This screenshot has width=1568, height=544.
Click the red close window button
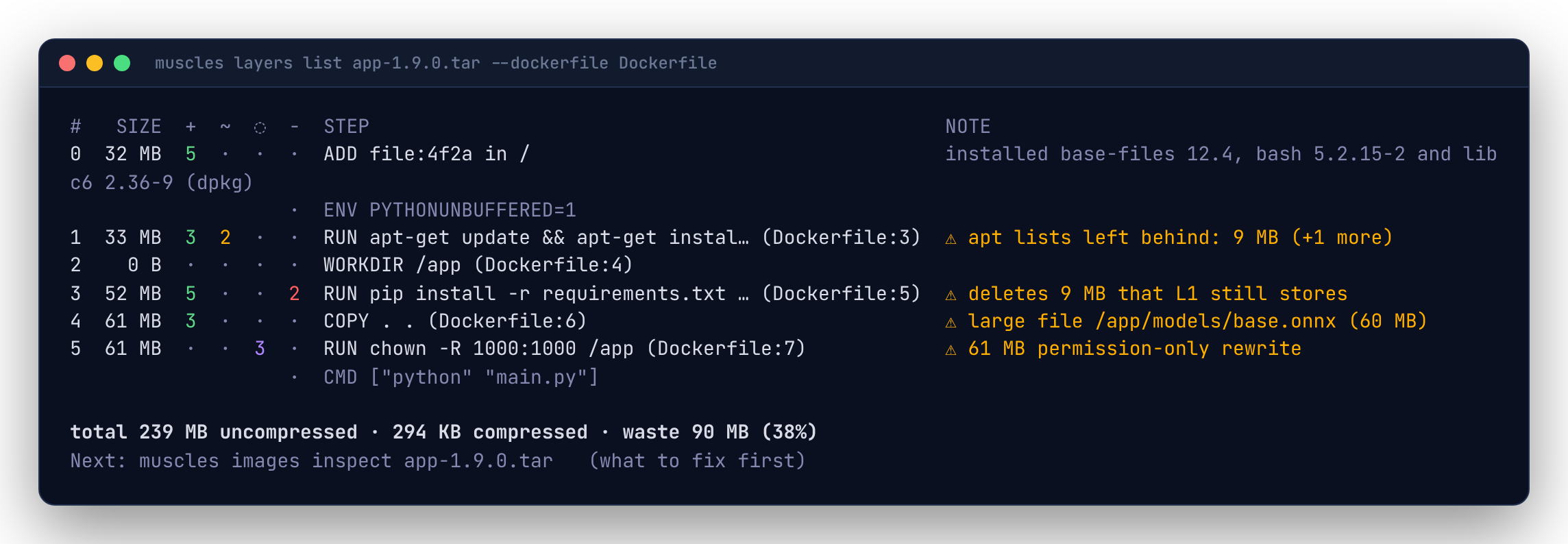click(67, 63)
